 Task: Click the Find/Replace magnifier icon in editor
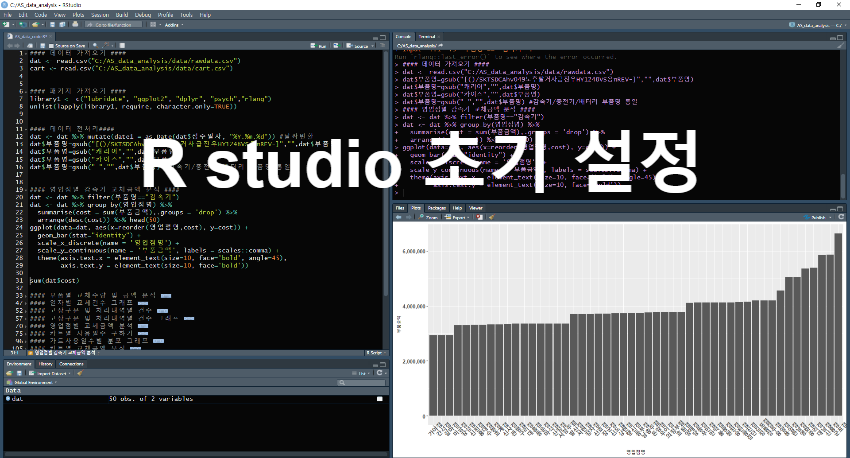click(x=95, y=46)
